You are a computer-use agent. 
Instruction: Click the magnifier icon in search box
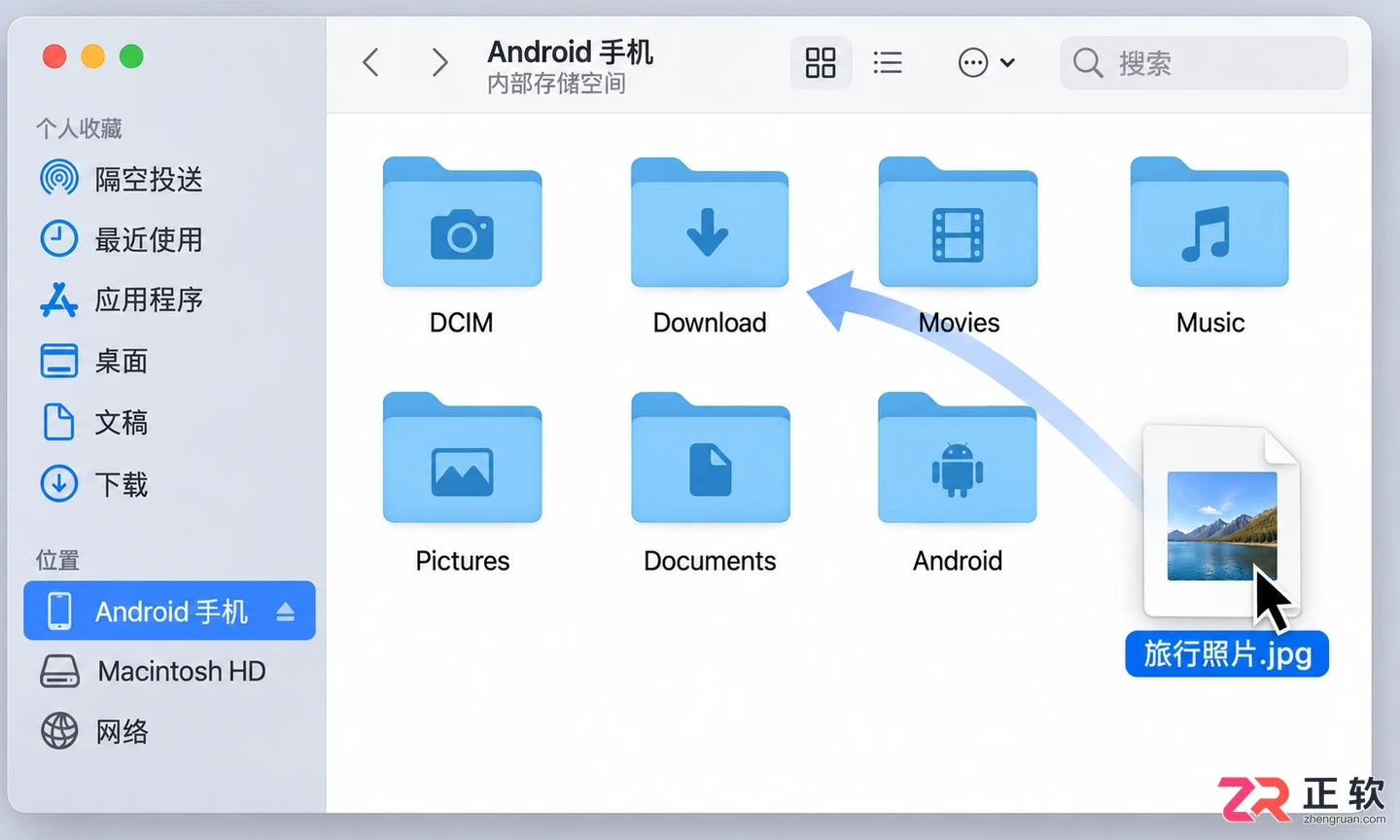click(x=1088, y=63)
